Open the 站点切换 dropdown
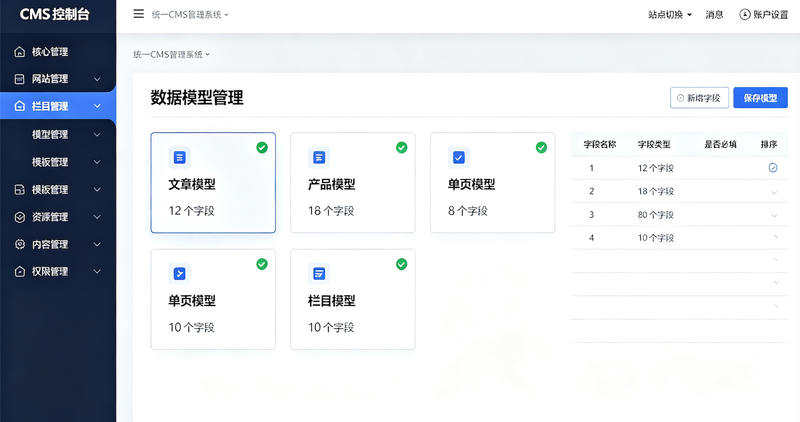 (x=669, y=15)
